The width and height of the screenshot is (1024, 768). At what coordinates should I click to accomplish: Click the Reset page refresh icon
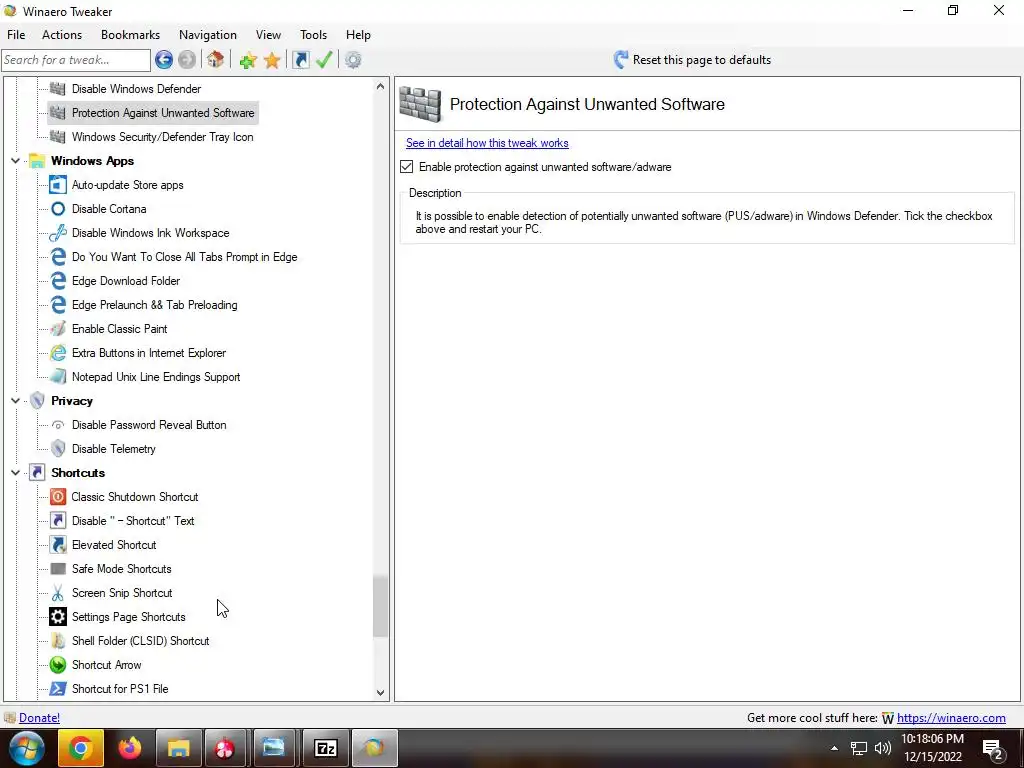click(x=620, y=60)
